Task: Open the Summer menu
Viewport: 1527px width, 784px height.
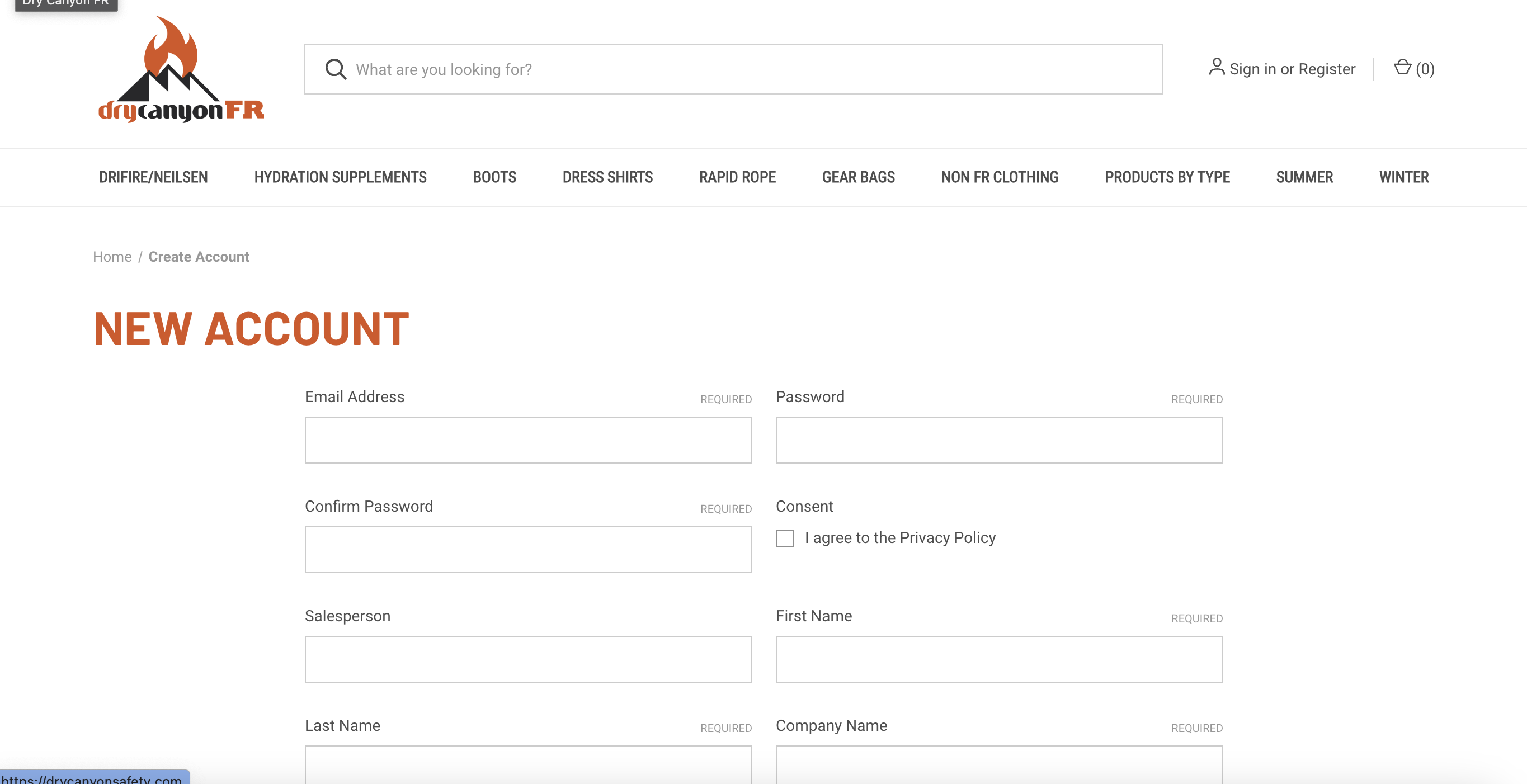Action: click(1305, 177)
